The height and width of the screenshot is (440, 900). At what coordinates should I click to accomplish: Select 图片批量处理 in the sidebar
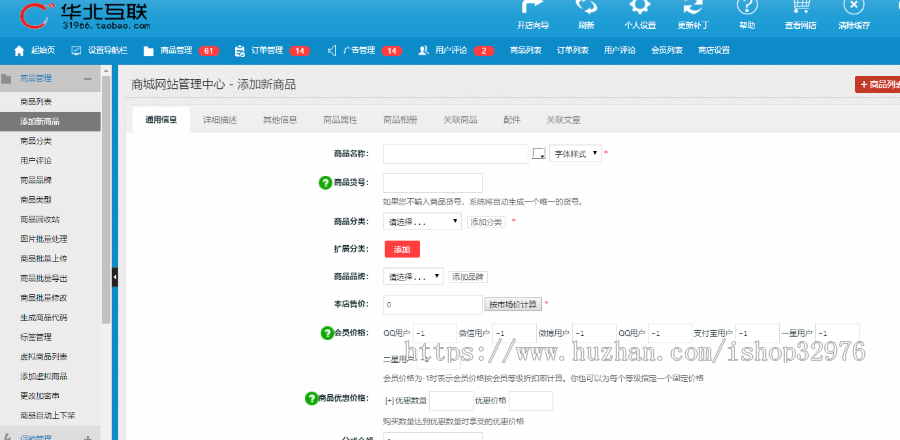(44, 239)
